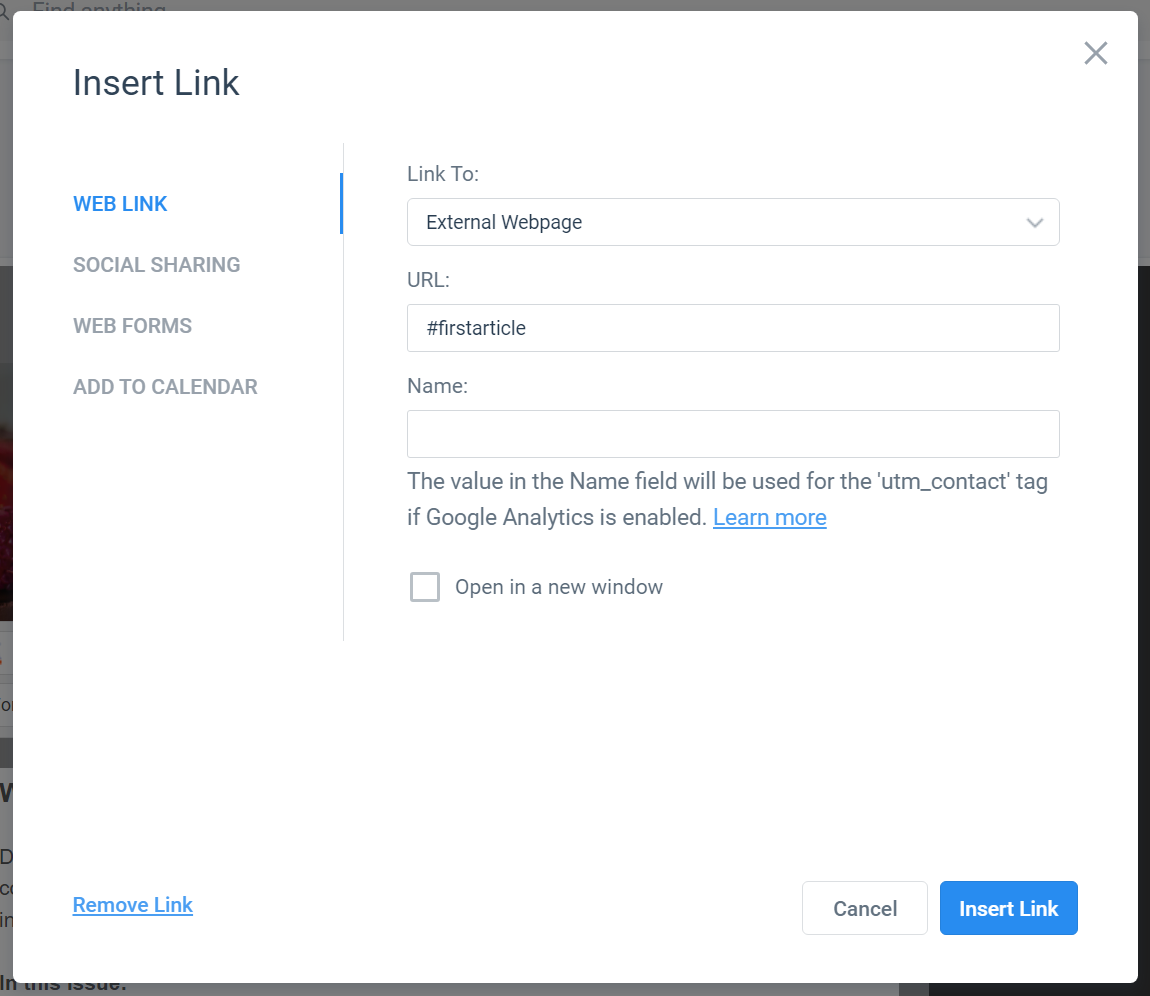Select the WEB LINK tab

(120, 204)
